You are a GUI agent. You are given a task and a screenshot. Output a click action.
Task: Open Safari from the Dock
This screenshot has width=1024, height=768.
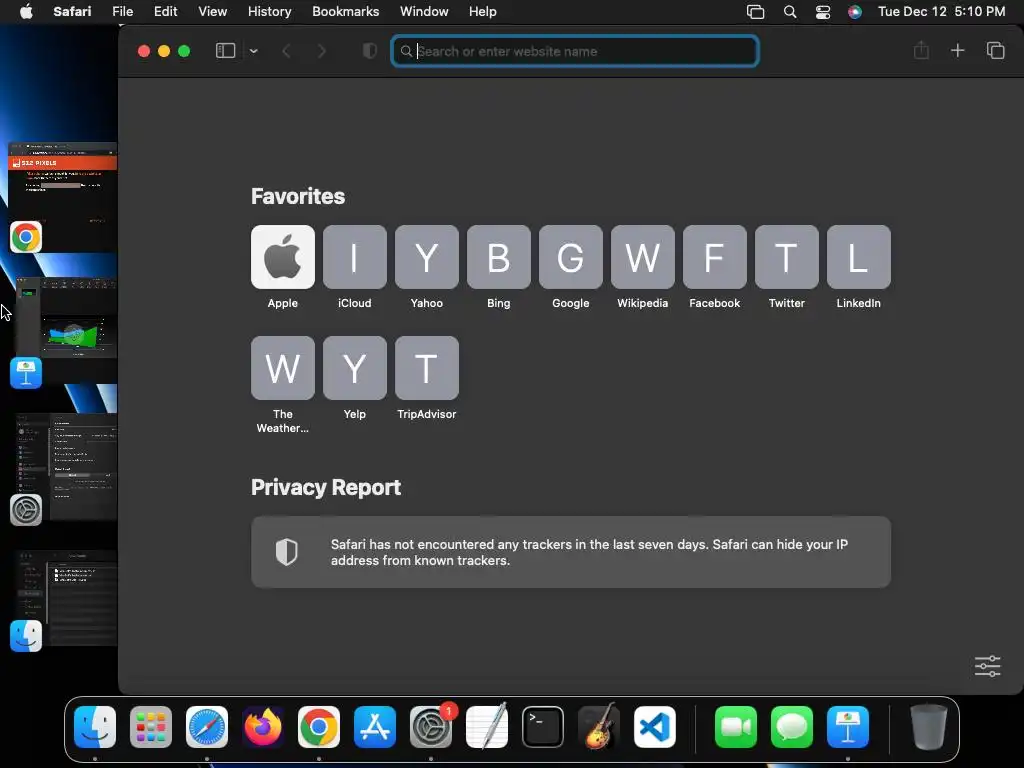[x=207, y=727]
